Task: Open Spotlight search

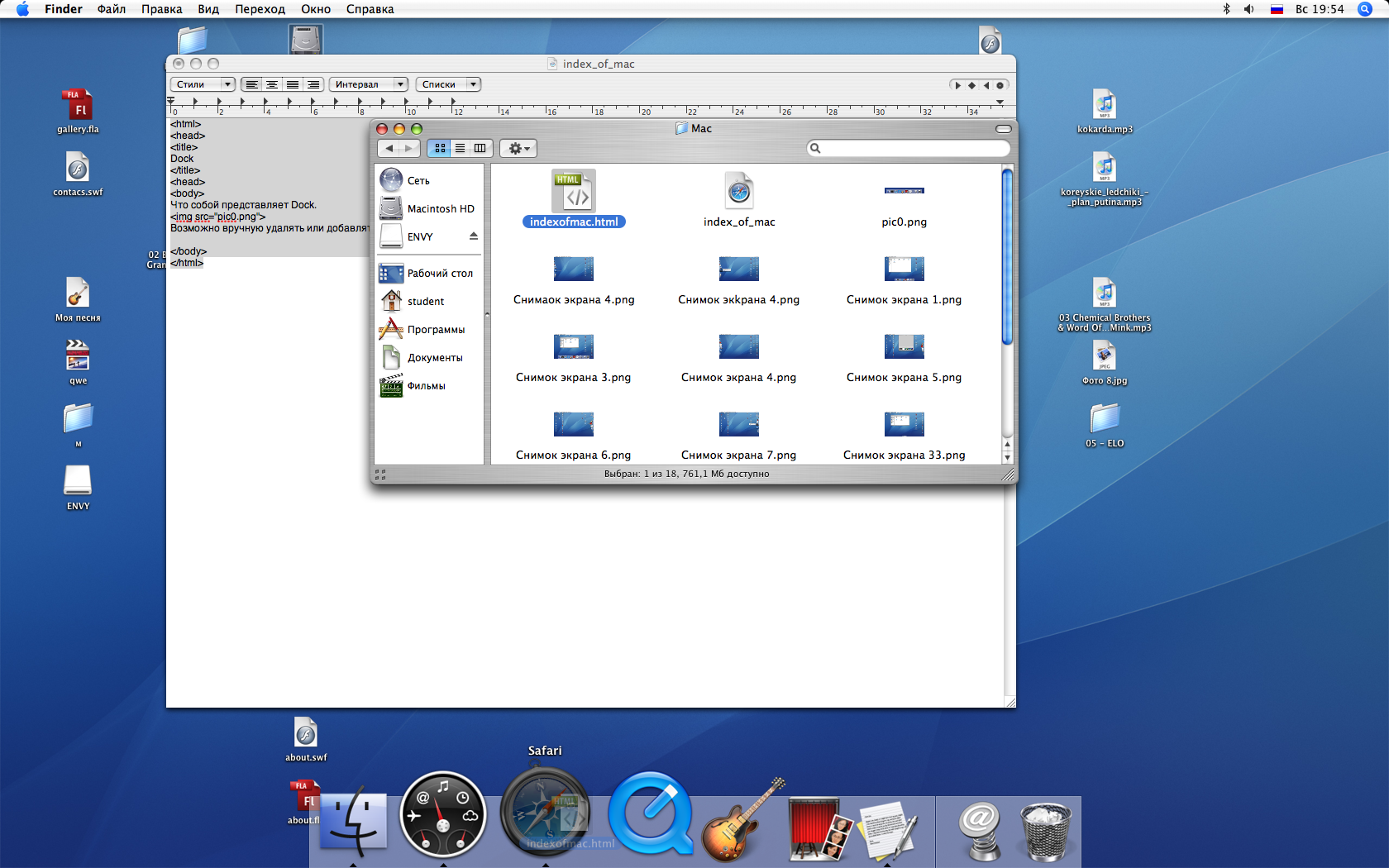Action: point(1365,9)
